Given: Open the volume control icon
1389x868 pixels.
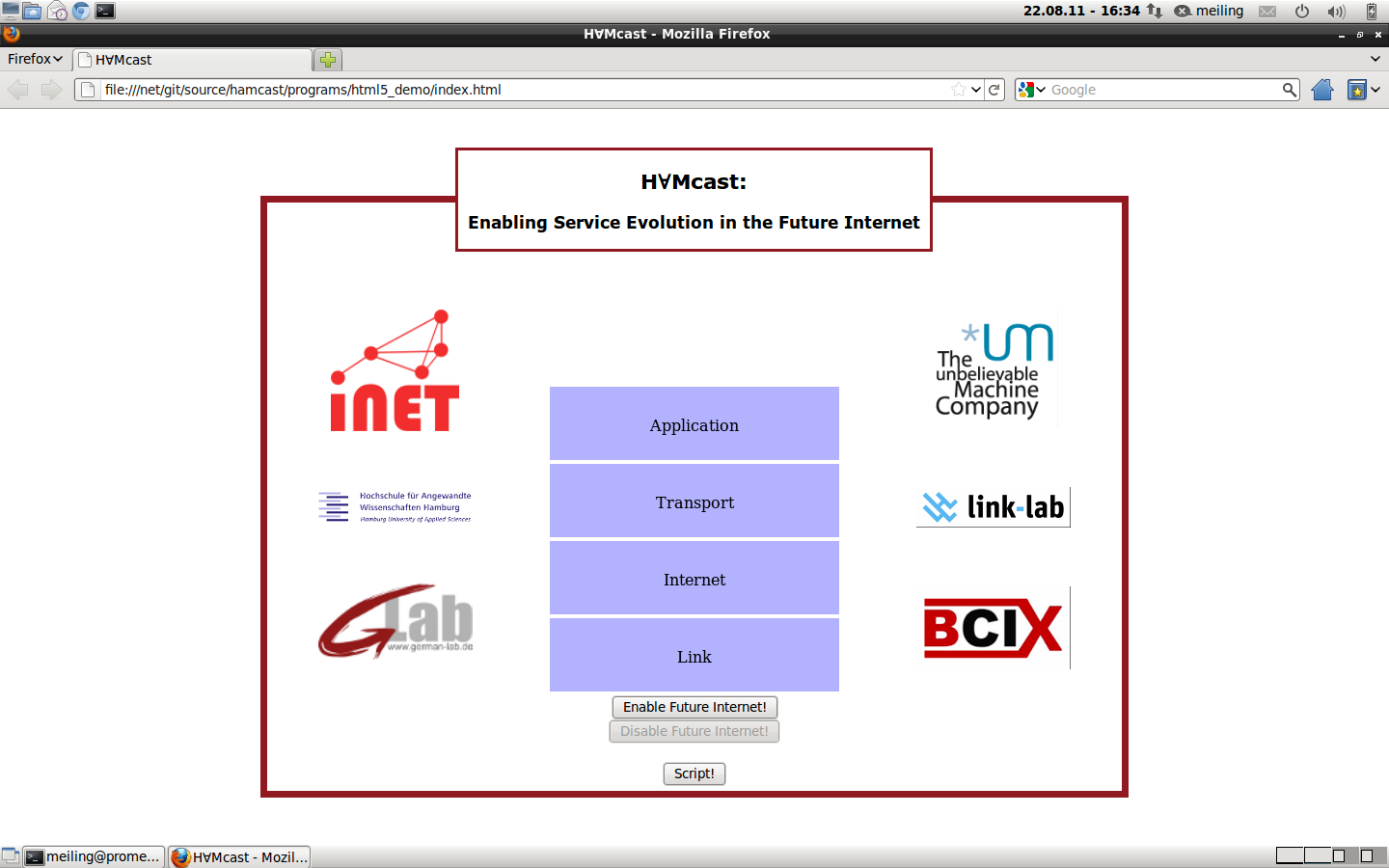Looking at the screenshot, I should (x=1336, y=12).
